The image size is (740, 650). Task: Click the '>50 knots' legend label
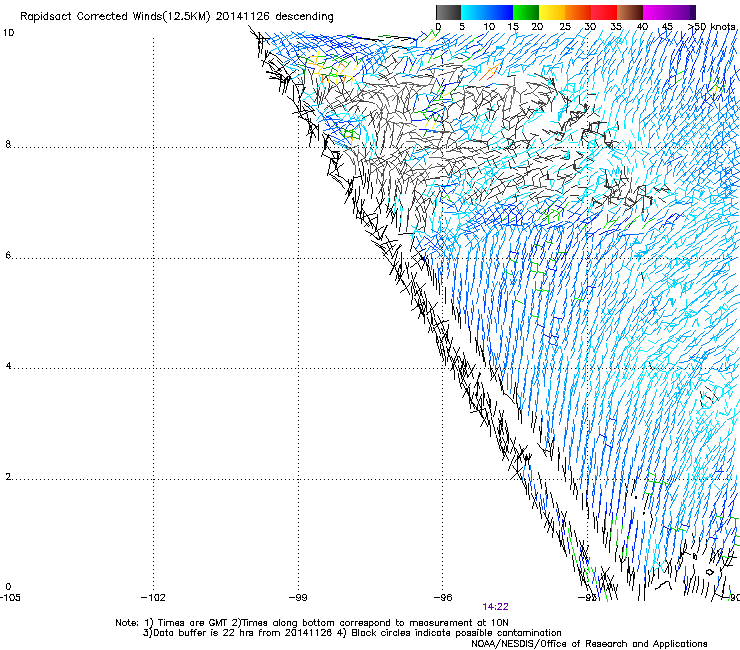712,27
